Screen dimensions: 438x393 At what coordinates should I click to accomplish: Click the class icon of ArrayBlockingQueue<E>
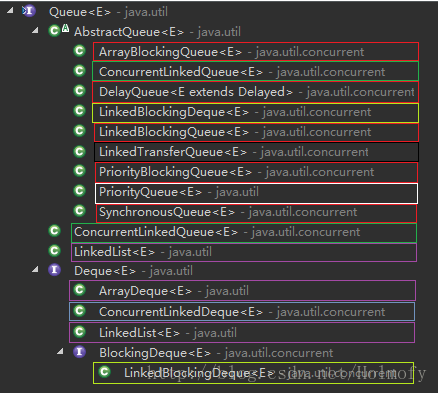[79, 51]
